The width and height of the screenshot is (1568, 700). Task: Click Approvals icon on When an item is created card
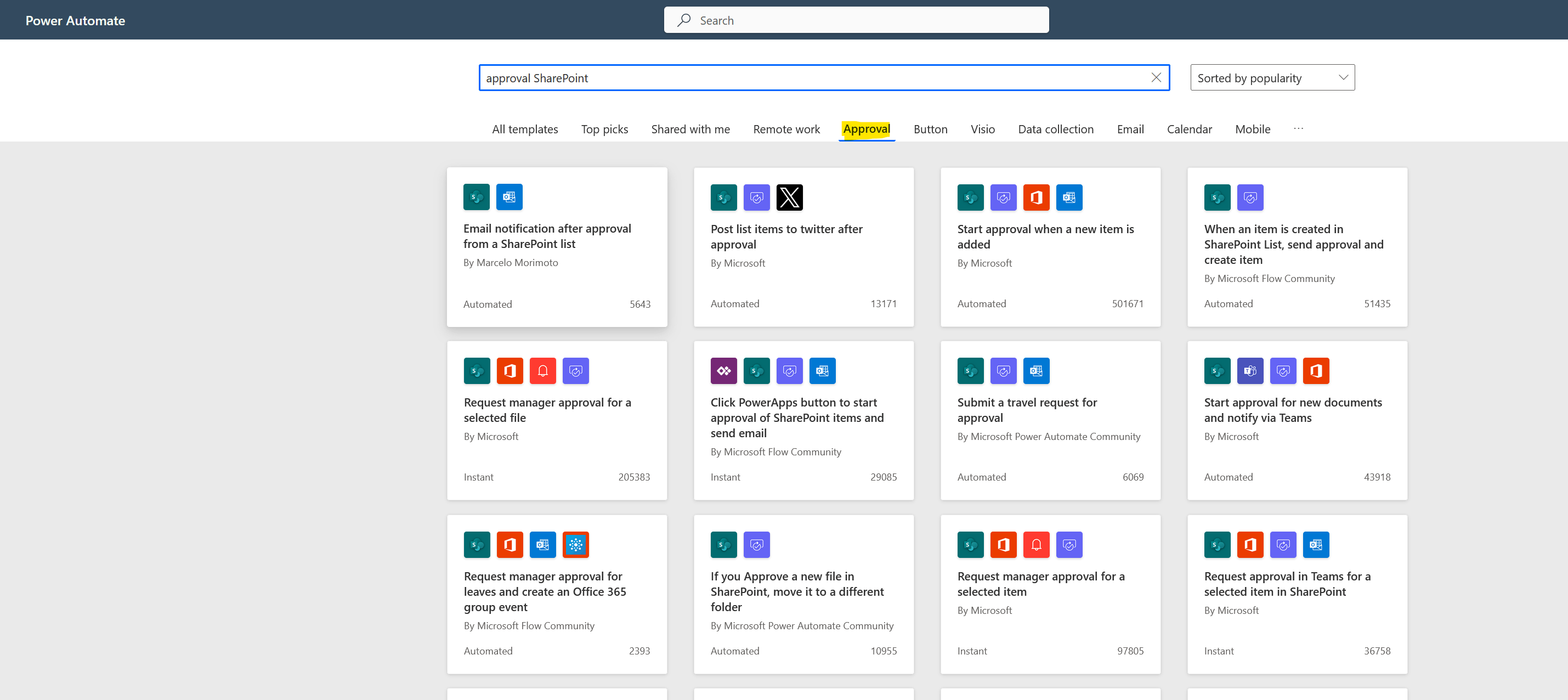coord(1250,197)
